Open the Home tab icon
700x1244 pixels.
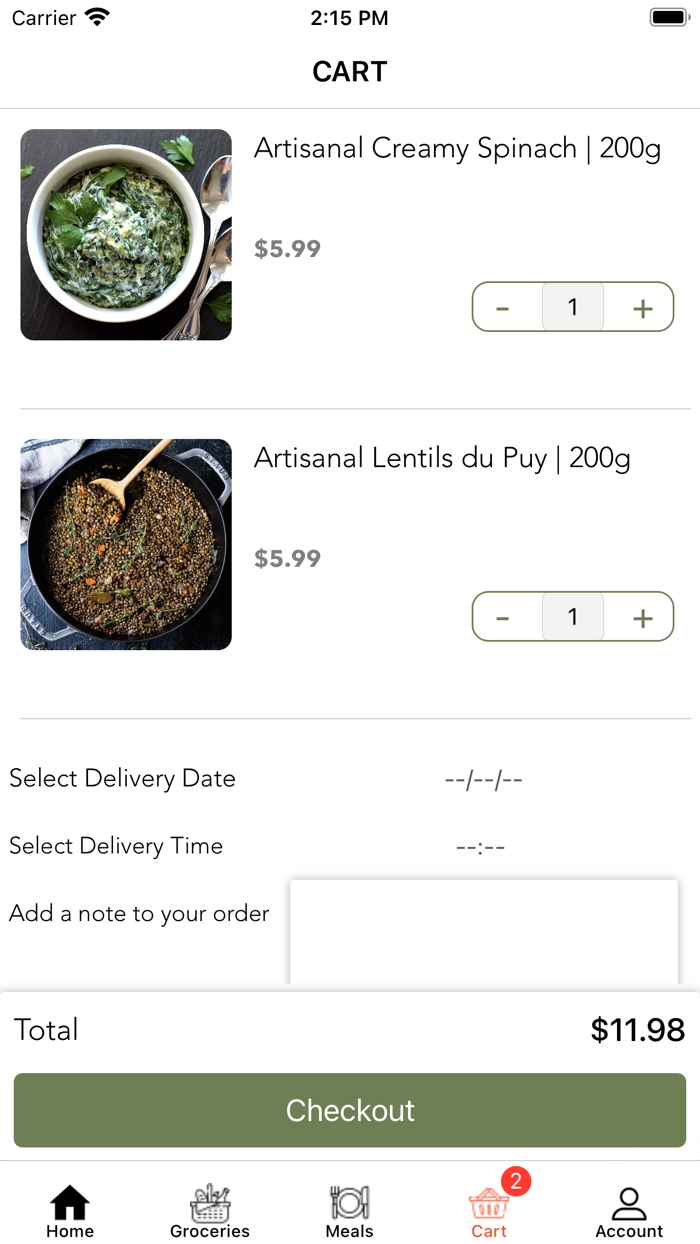pyautogui.click(x=69, y=1204)
